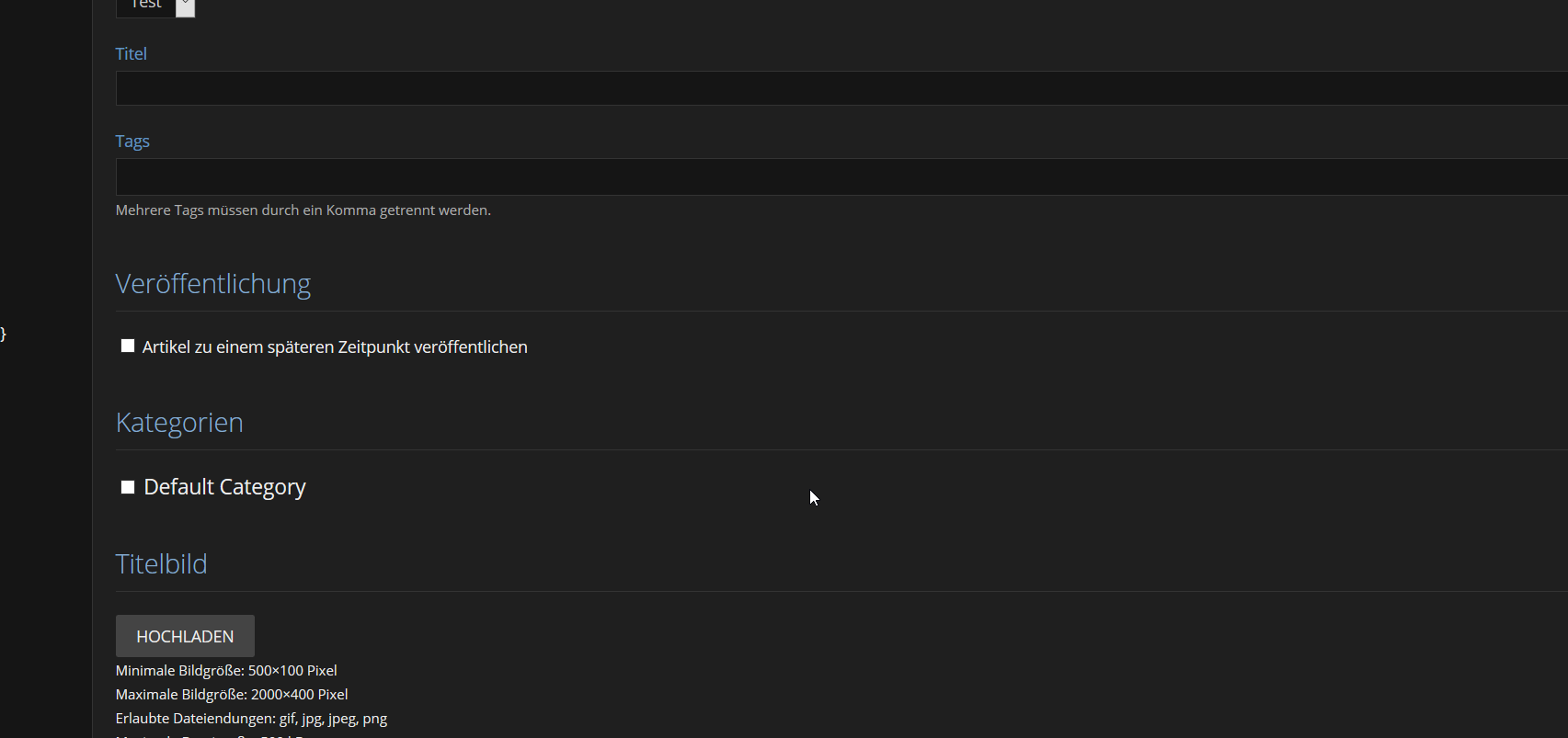Click the Kategorien section heading
1568x738 pixels.
[179, 423]
